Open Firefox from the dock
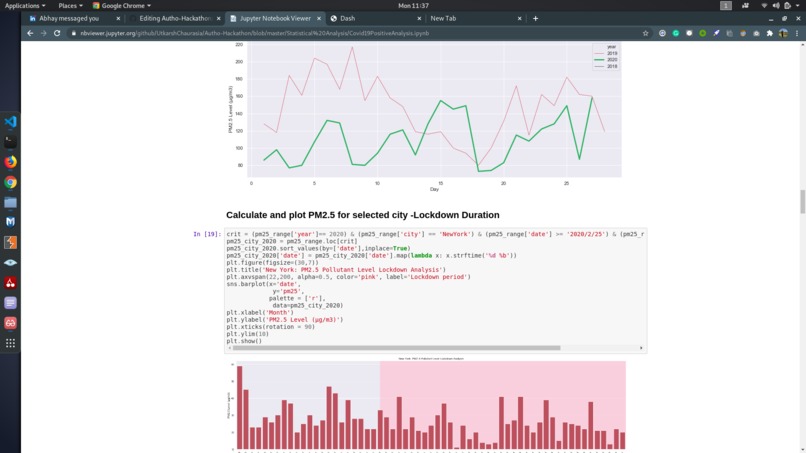Screen dimensions: 806x453 pos(10,162)
